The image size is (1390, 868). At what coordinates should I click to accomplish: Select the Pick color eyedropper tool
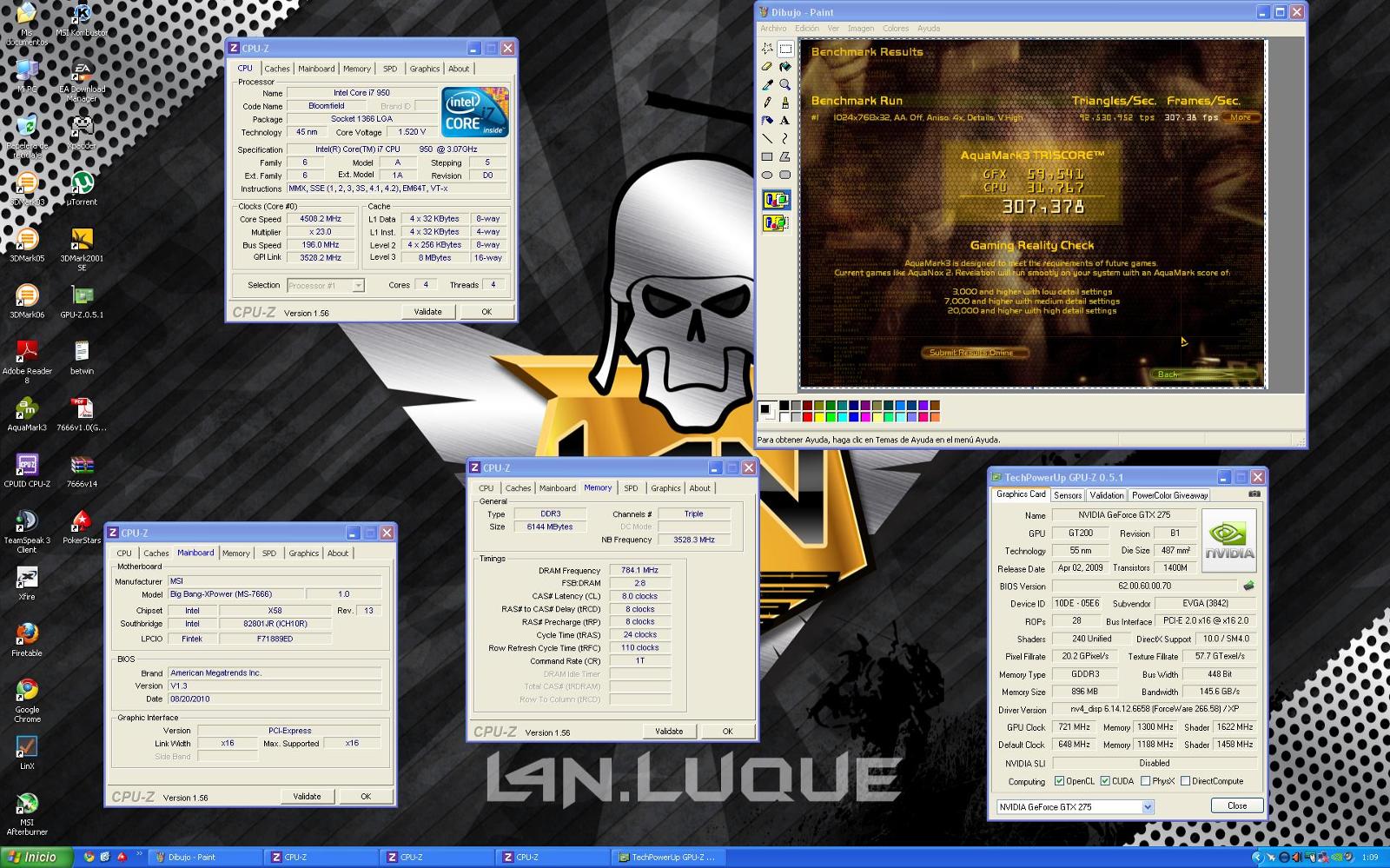(x=767, y=85)
